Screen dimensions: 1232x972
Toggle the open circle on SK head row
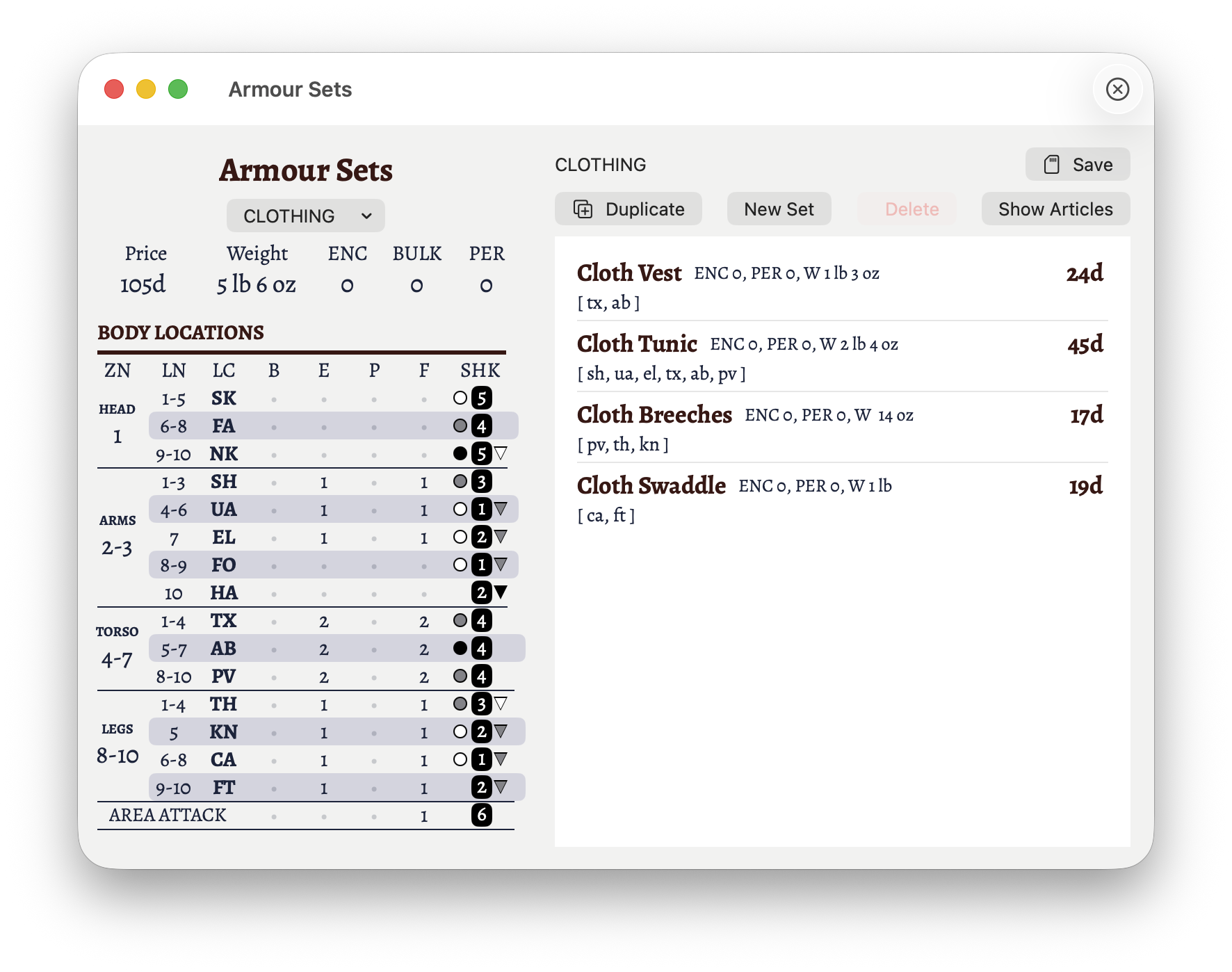[x=460, y=398]
